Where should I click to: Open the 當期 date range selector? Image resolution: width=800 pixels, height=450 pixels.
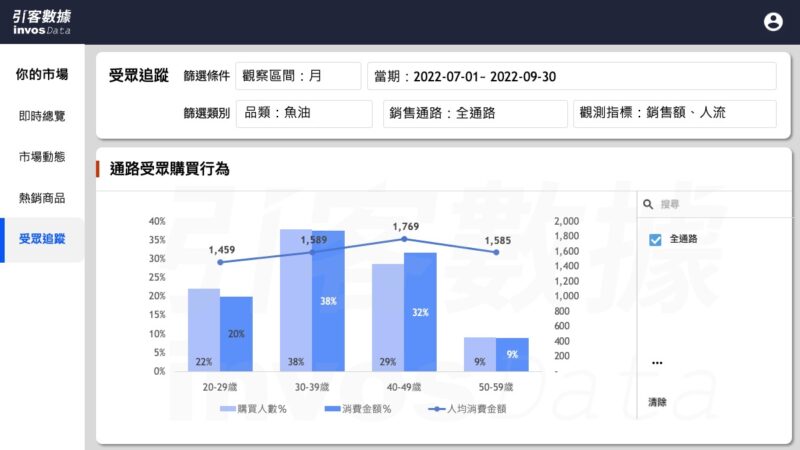[571, 76]
